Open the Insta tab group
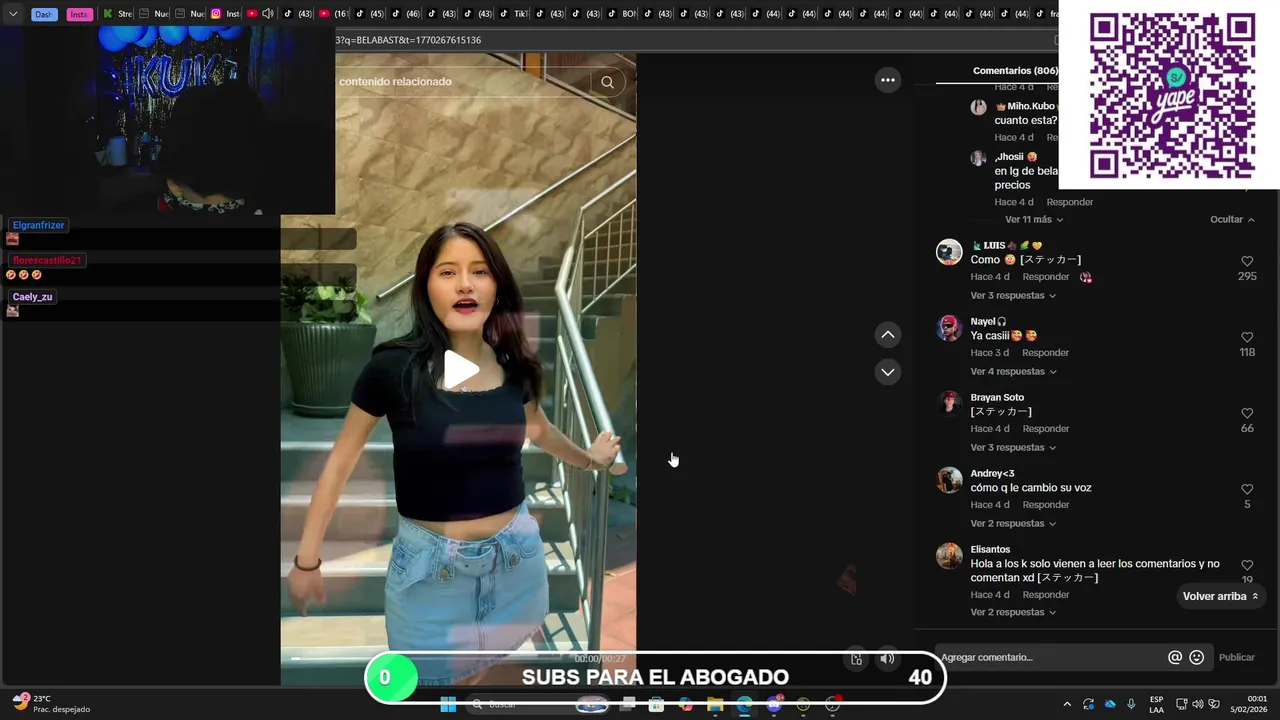This screenshot has width=1280, height=720. [79, 14]
